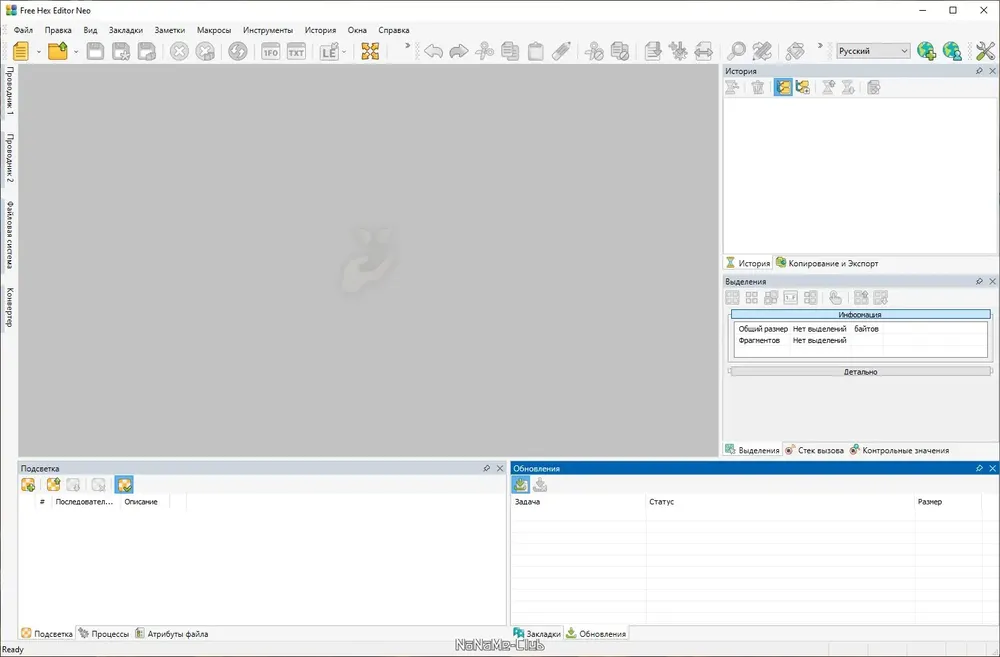Open the Справка menu

[x=393, y=30]
